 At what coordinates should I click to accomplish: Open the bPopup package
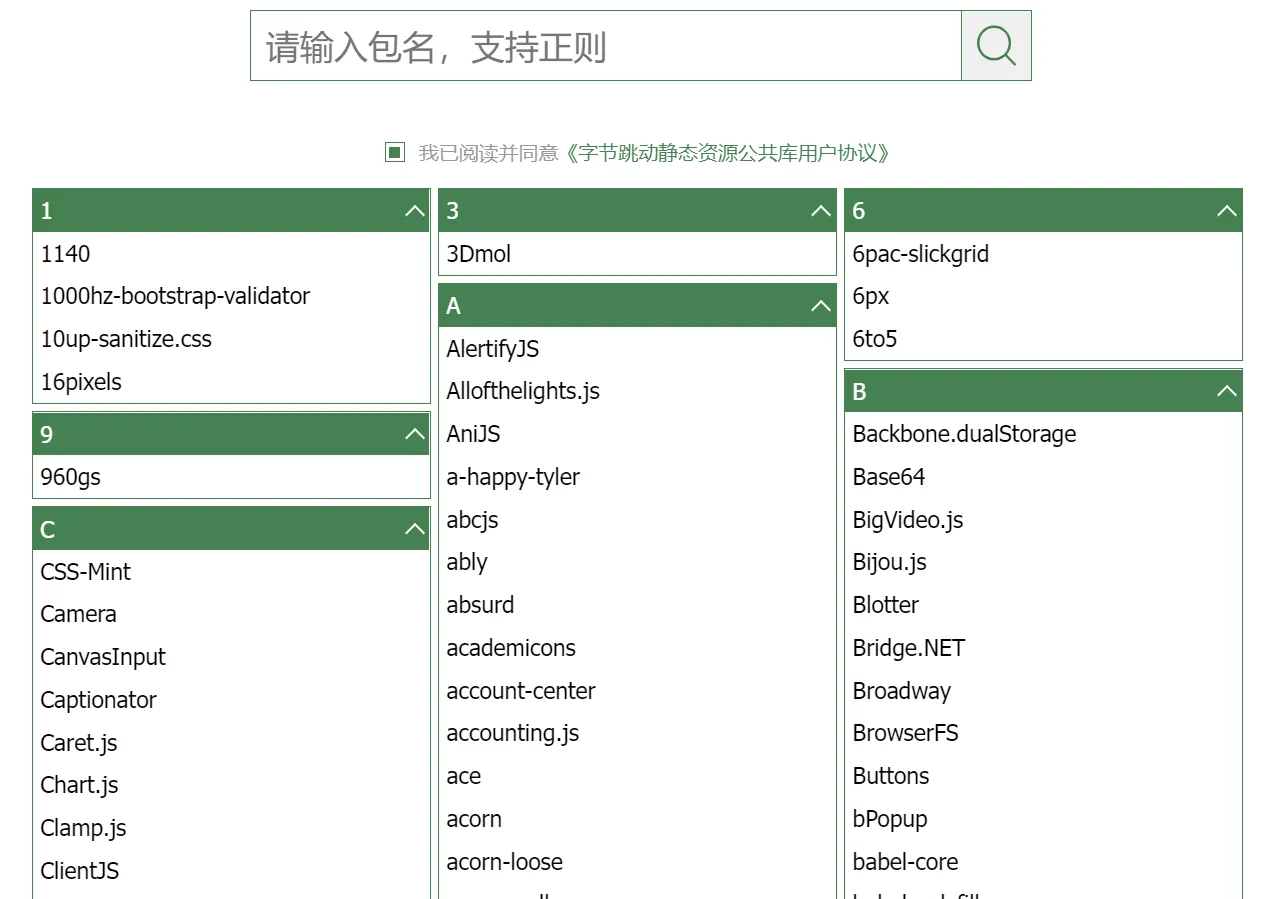[x=889, y=819]
